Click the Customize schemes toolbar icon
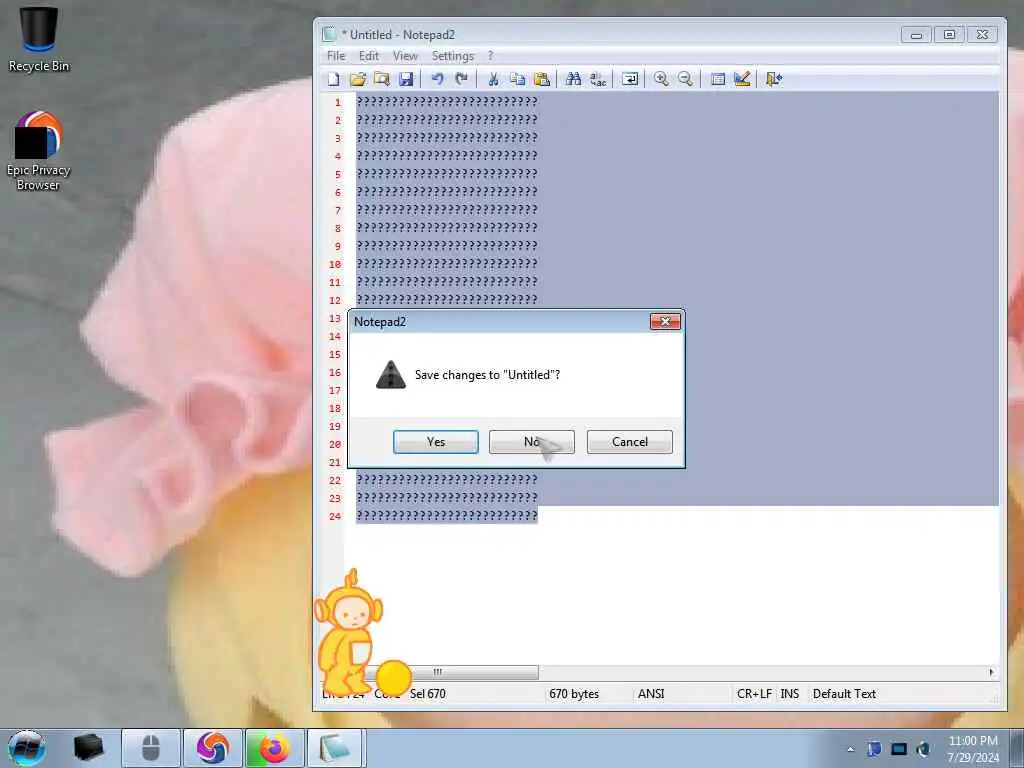The image size is (1024, 768). [x=742, y=79]
